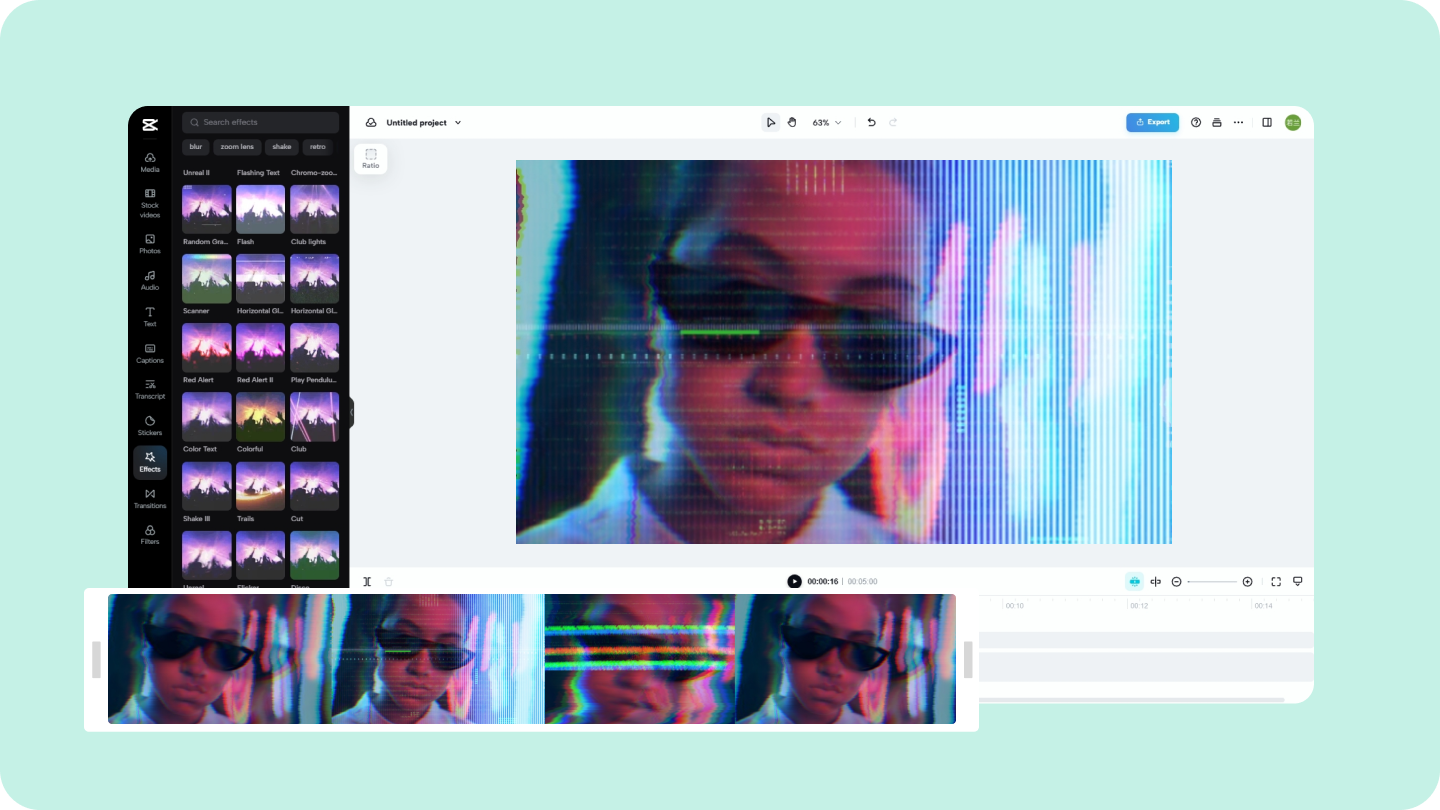Open keyboard shortcuts from the top bar
This screenshot has width=1440, height=810.
1216,122
